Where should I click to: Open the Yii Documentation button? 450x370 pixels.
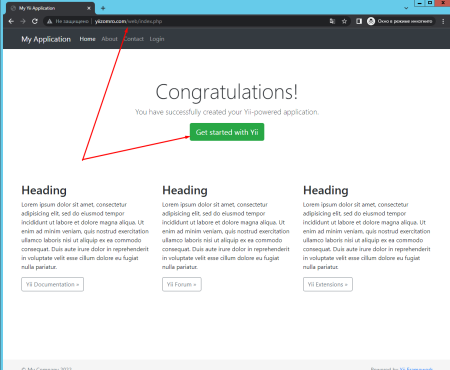[52, 284]
